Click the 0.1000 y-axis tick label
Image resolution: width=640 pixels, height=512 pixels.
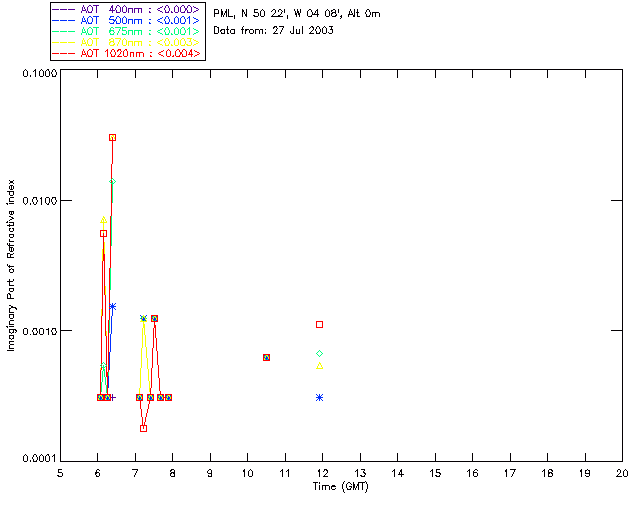coord(40,74)
